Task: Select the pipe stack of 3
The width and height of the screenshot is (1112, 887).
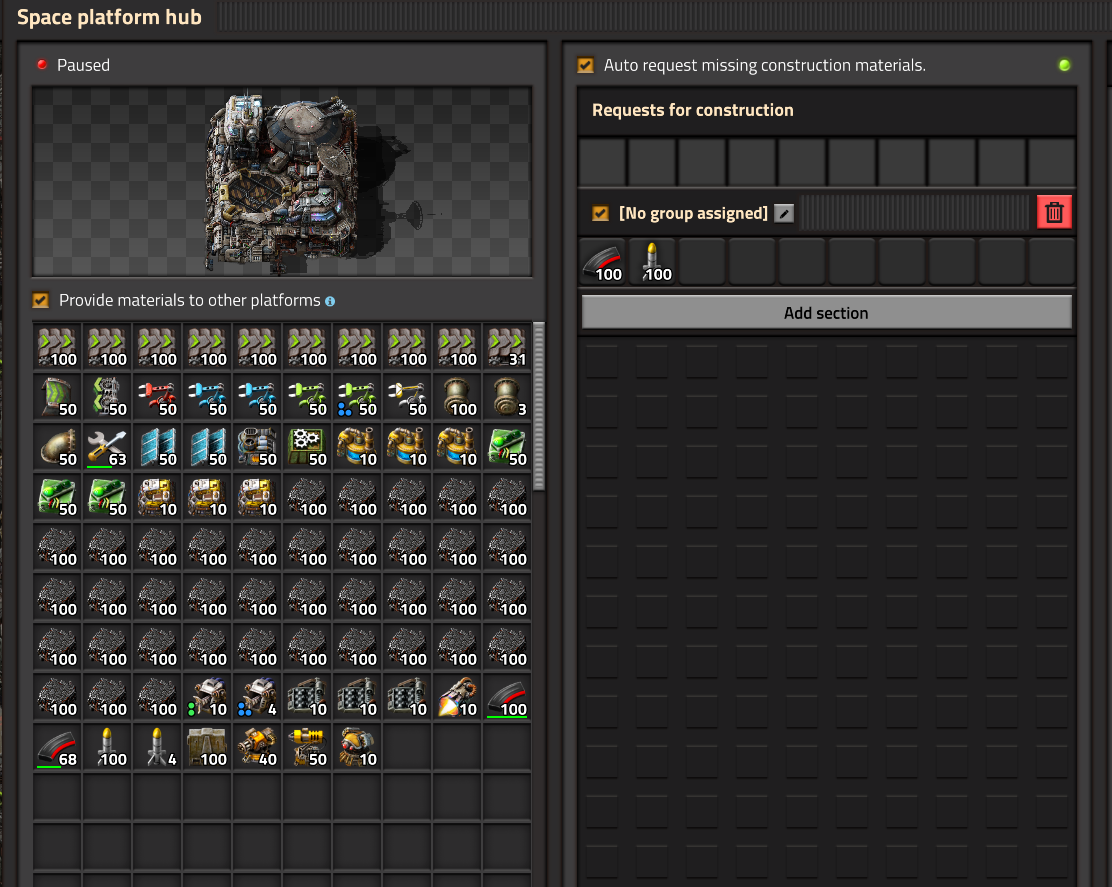Action: (x=507, y=397)
